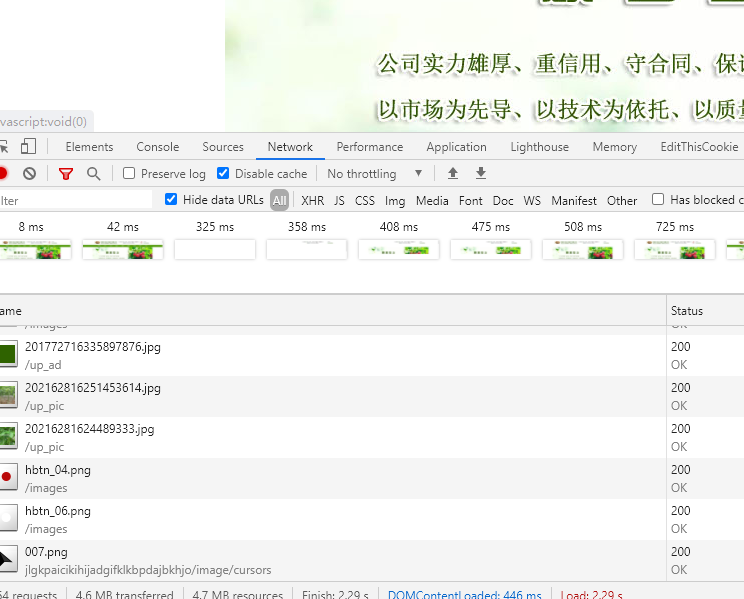Click the export HAR download arrow
The image size is (744, 599).
point(481,174)
